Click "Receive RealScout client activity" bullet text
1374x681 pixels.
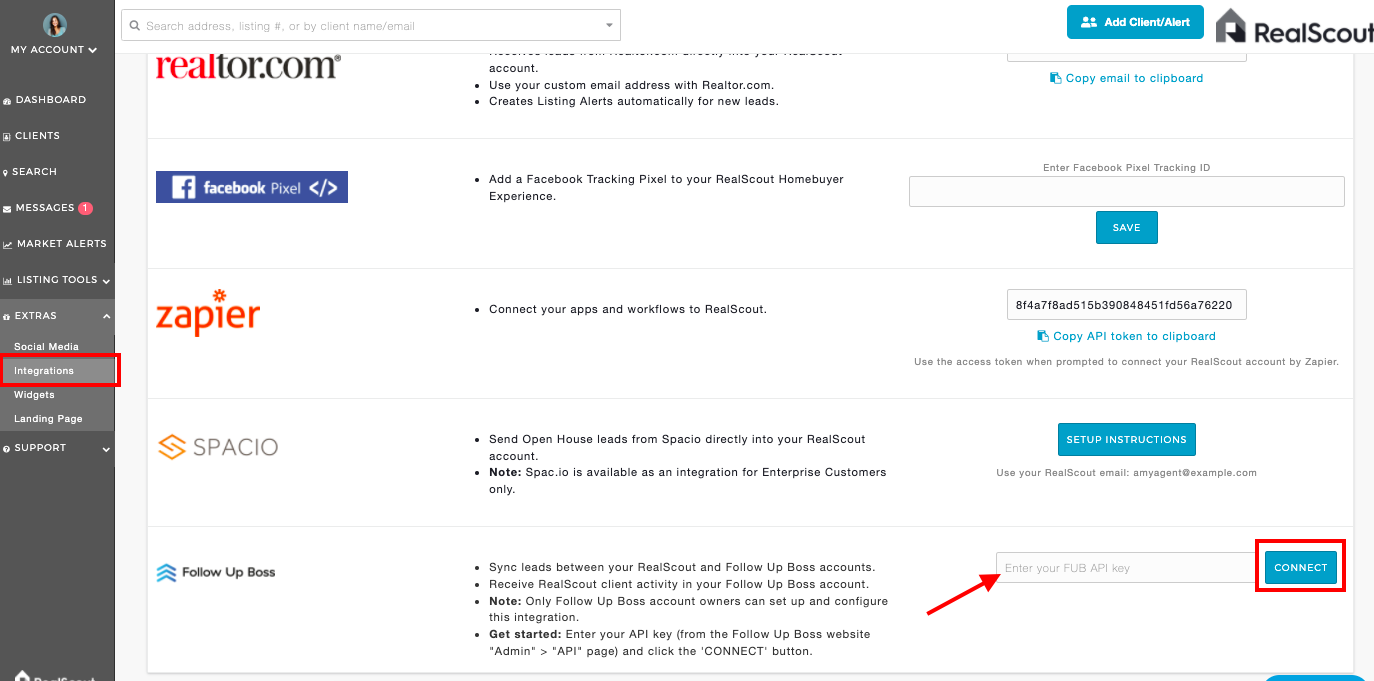click(679, 584)
